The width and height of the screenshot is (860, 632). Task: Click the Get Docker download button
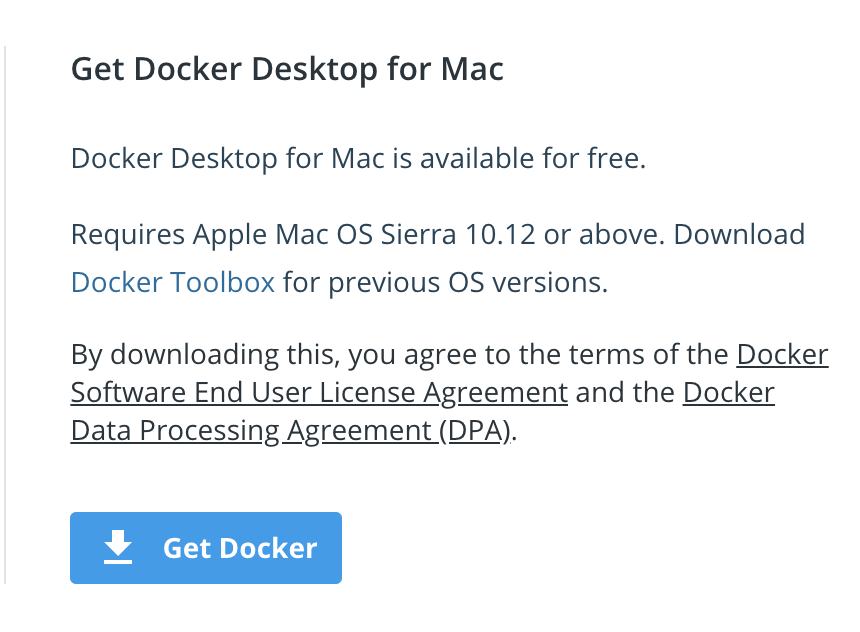coord(206,548)
